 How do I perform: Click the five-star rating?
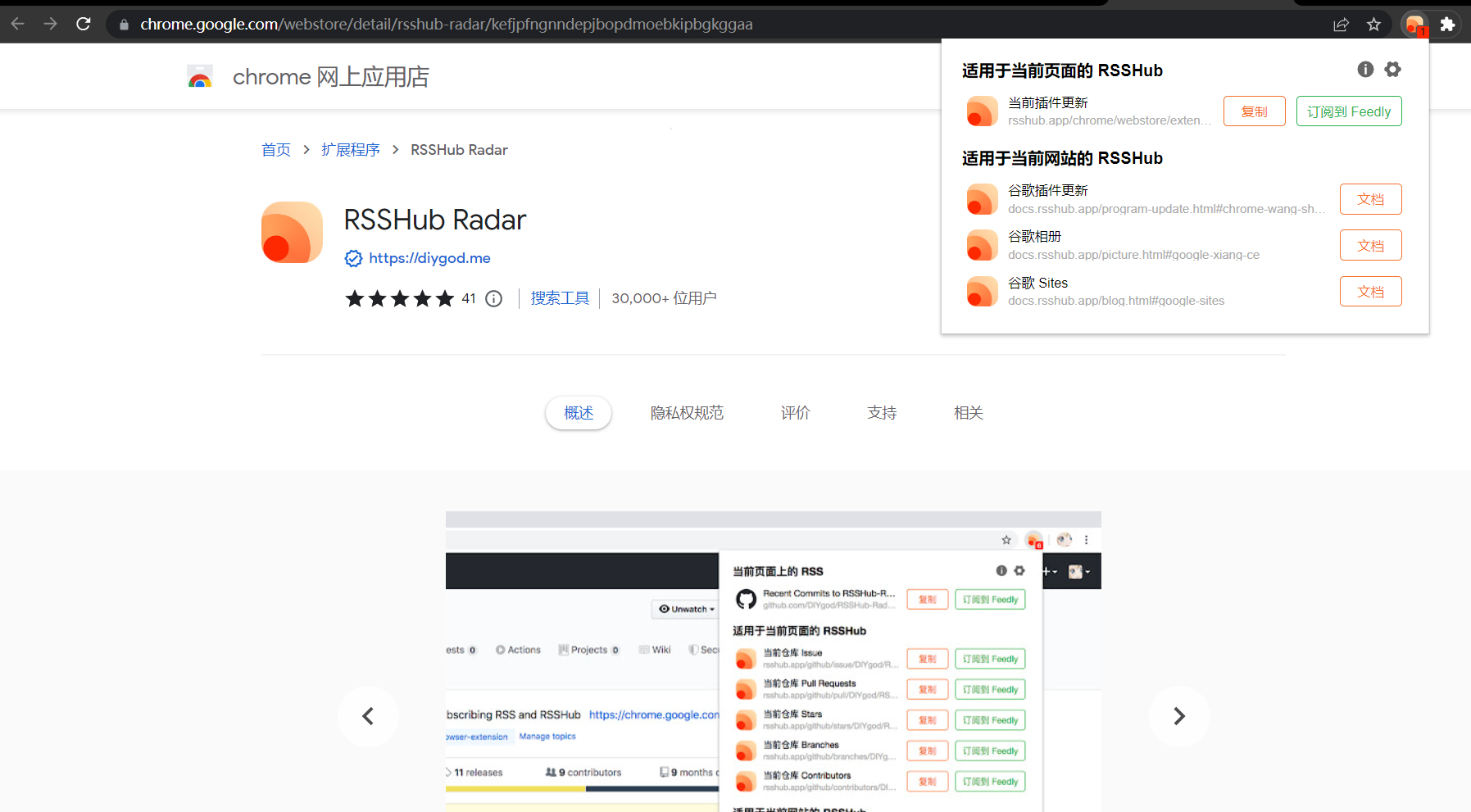point(399,298)
